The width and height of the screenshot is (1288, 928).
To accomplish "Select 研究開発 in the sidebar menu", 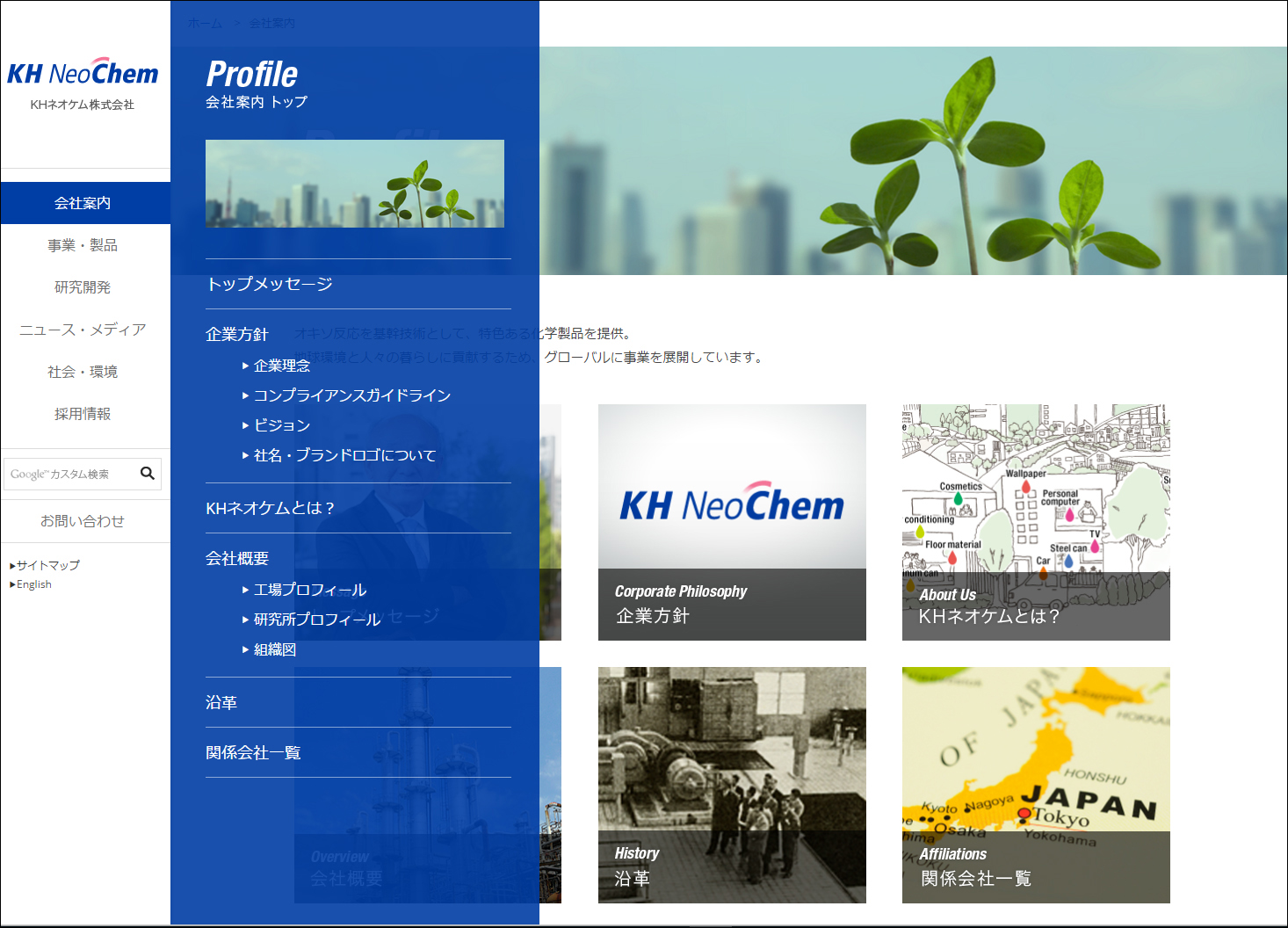I will coord(83,287).
